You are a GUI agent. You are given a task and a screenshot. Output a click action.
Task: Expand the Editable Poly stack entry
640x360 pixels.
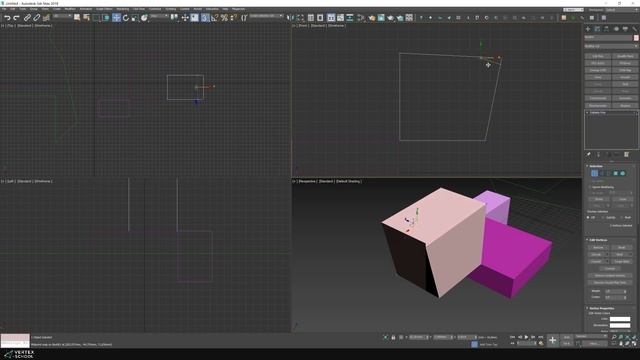[x=587, y=113]
